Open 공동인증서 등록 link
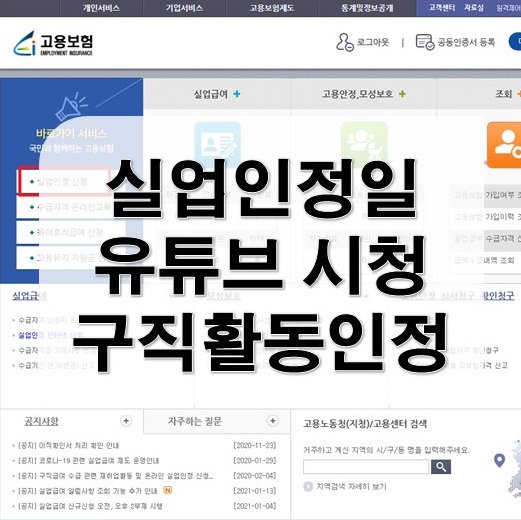 click(466, 42)
